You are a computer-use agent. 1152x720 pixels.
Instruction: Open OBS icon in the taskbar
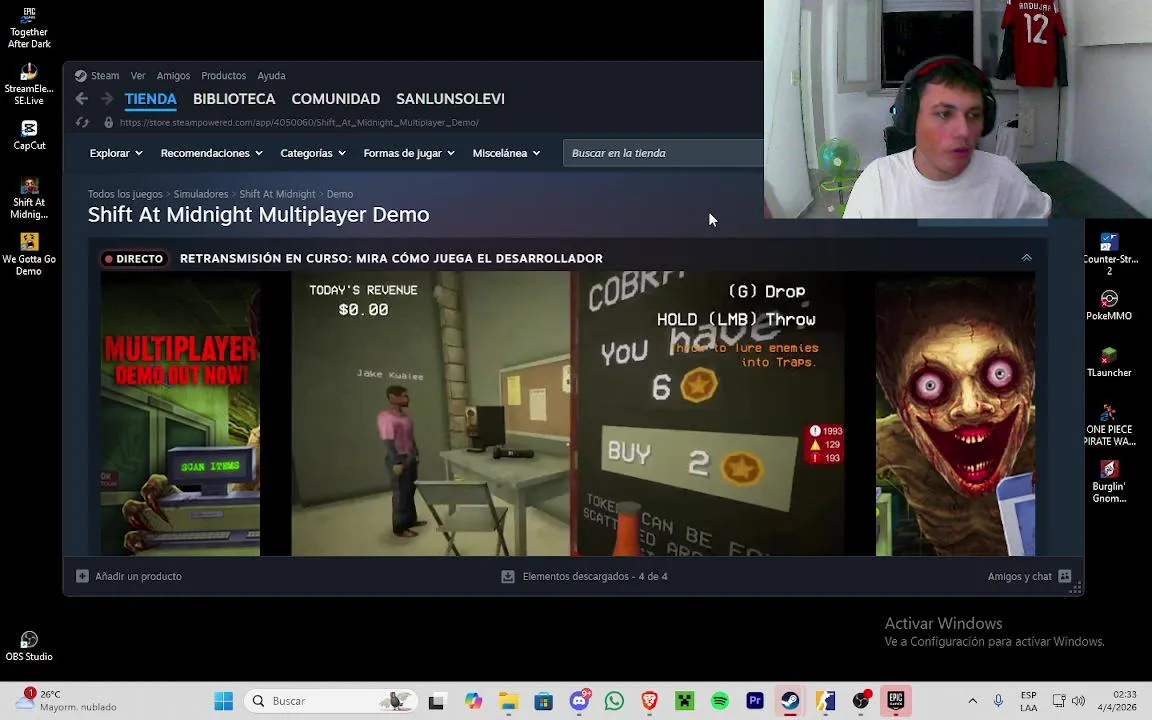[x=860, y=701]
